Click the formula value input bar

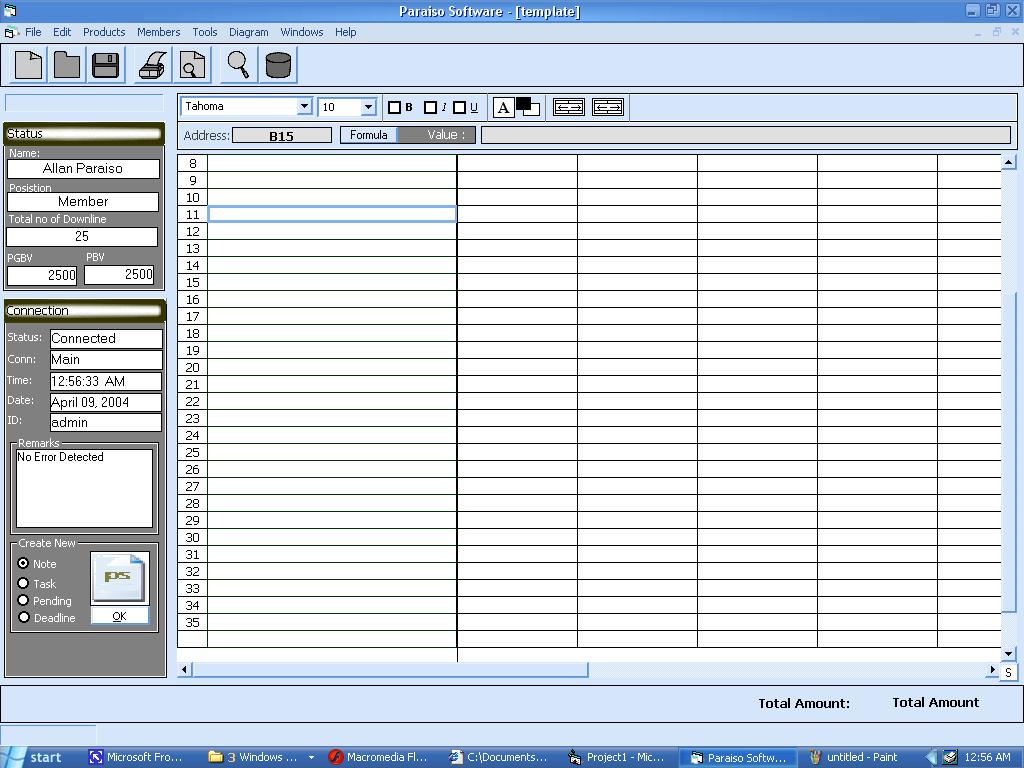click(x=746, y=135)
